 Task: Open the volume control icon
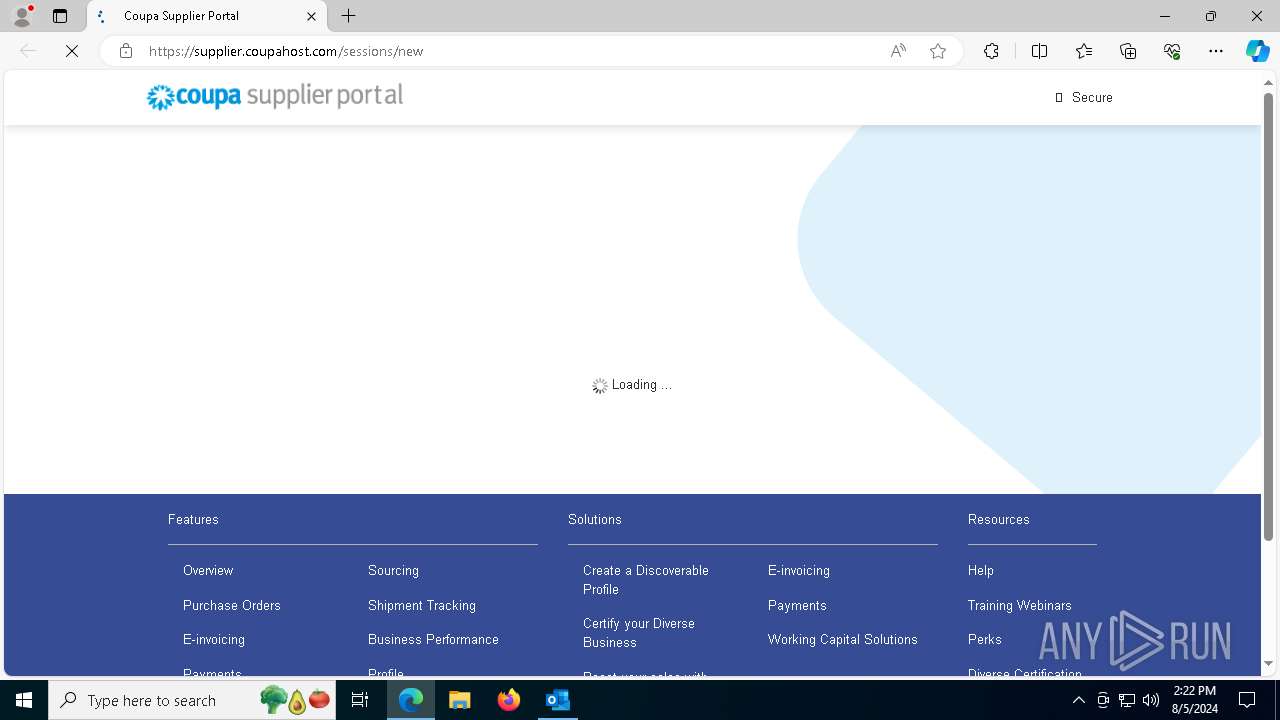click(x=1151, y=700)
